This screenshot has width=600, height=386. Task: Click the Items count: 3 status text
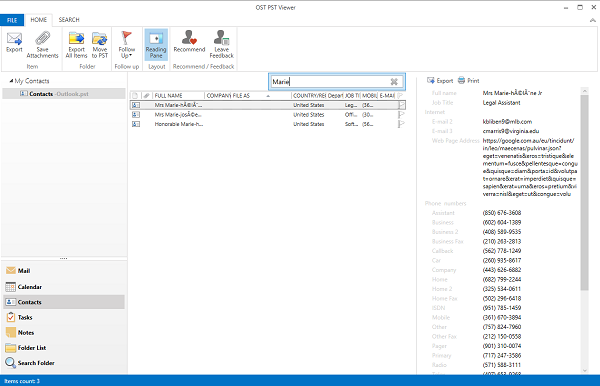(22, 381)
